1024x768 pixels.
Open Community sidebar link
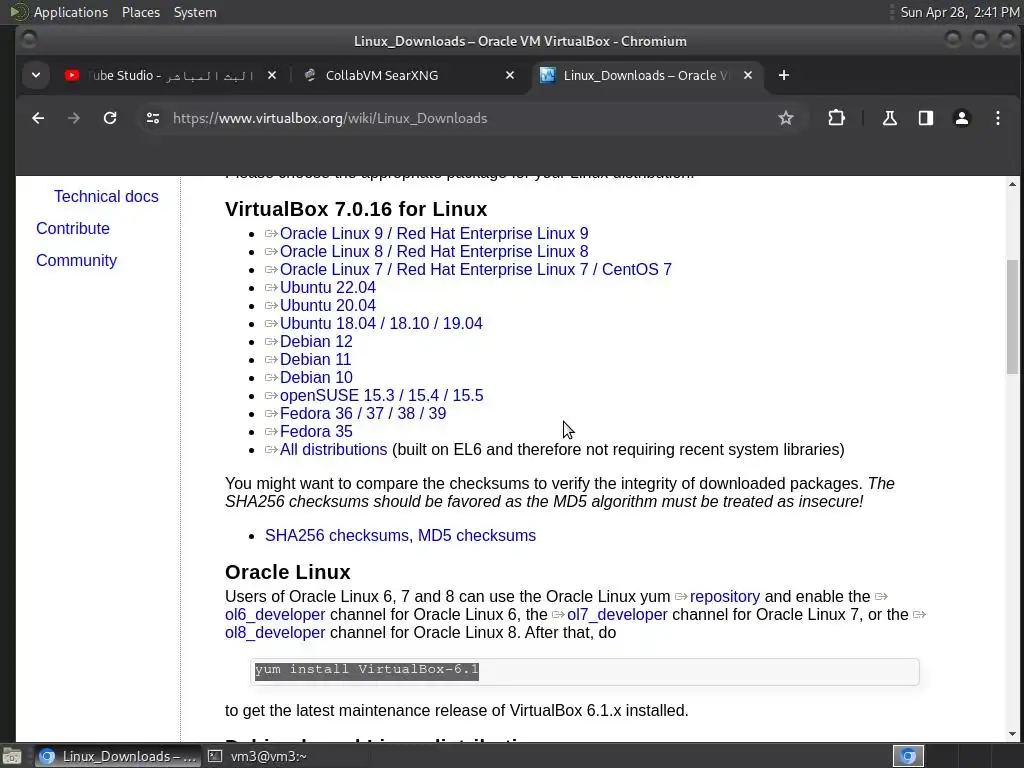point(76,261)
